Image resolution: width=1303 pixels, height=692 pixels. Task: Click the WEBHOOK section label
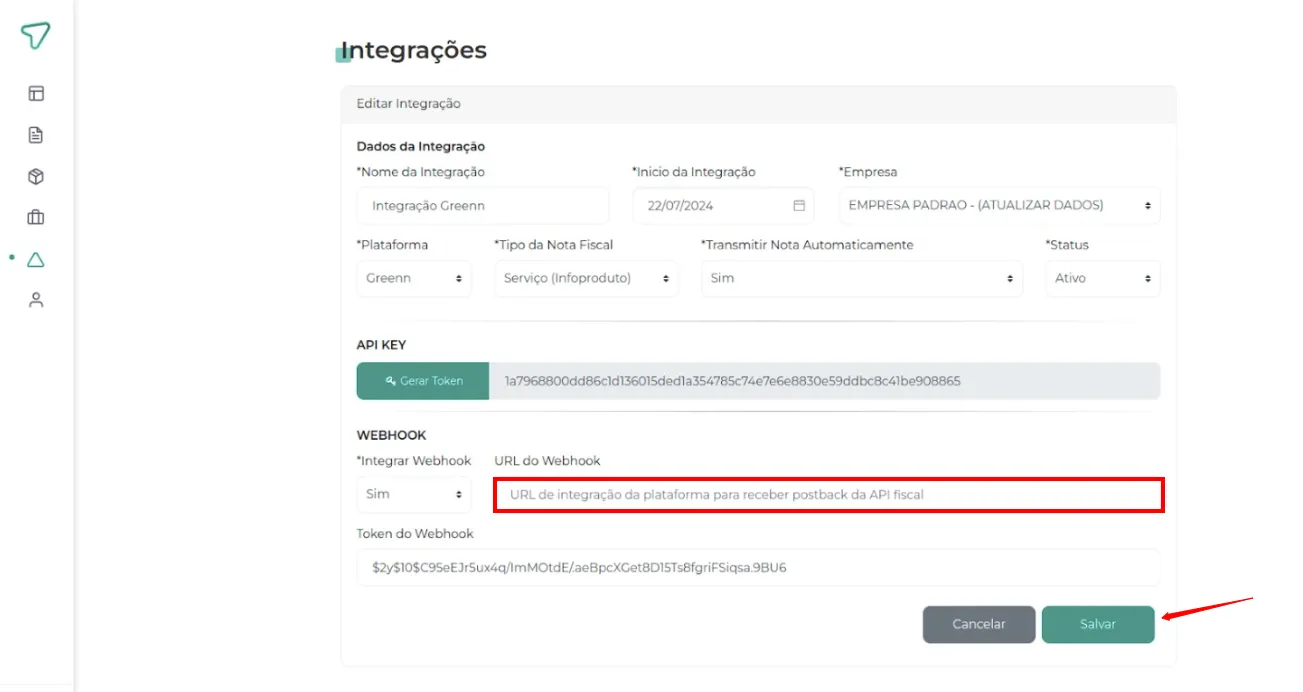pos(392,435)
